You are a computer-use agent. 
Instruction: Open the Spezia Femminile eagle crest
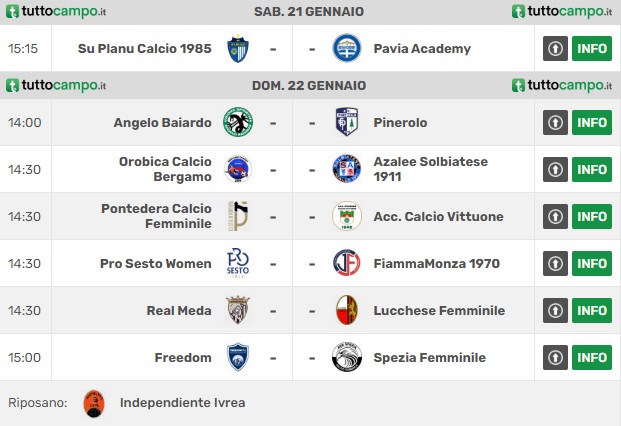click(347, 357)
